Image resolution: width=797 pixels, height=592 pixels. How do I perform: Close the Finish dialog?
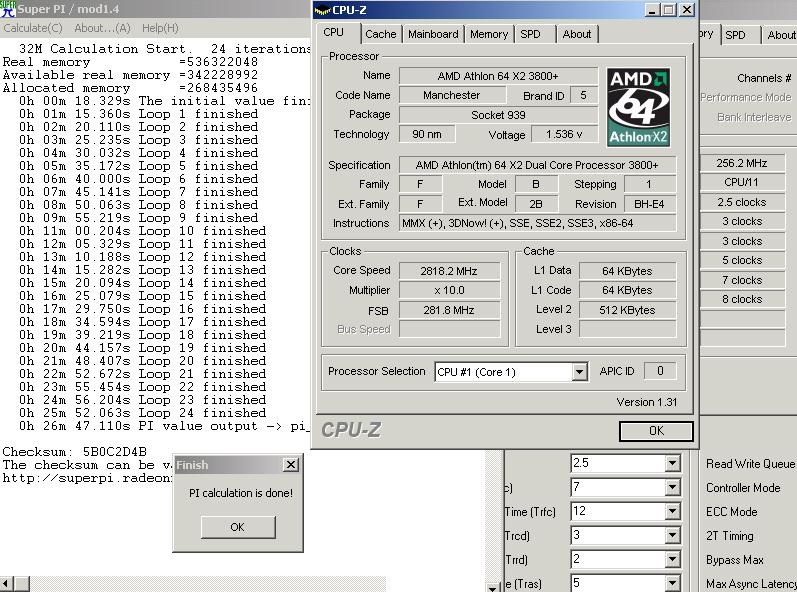(x=291, y=464)
